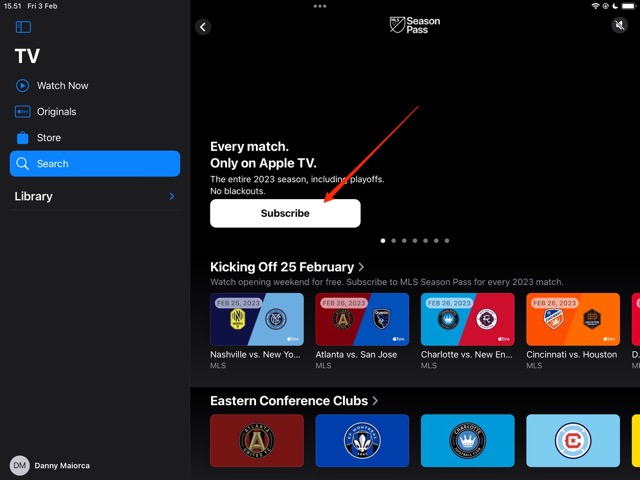Tap the MLS Season Pass logo
This screenshot has height=480, width=640.
[x=415, y=25]
